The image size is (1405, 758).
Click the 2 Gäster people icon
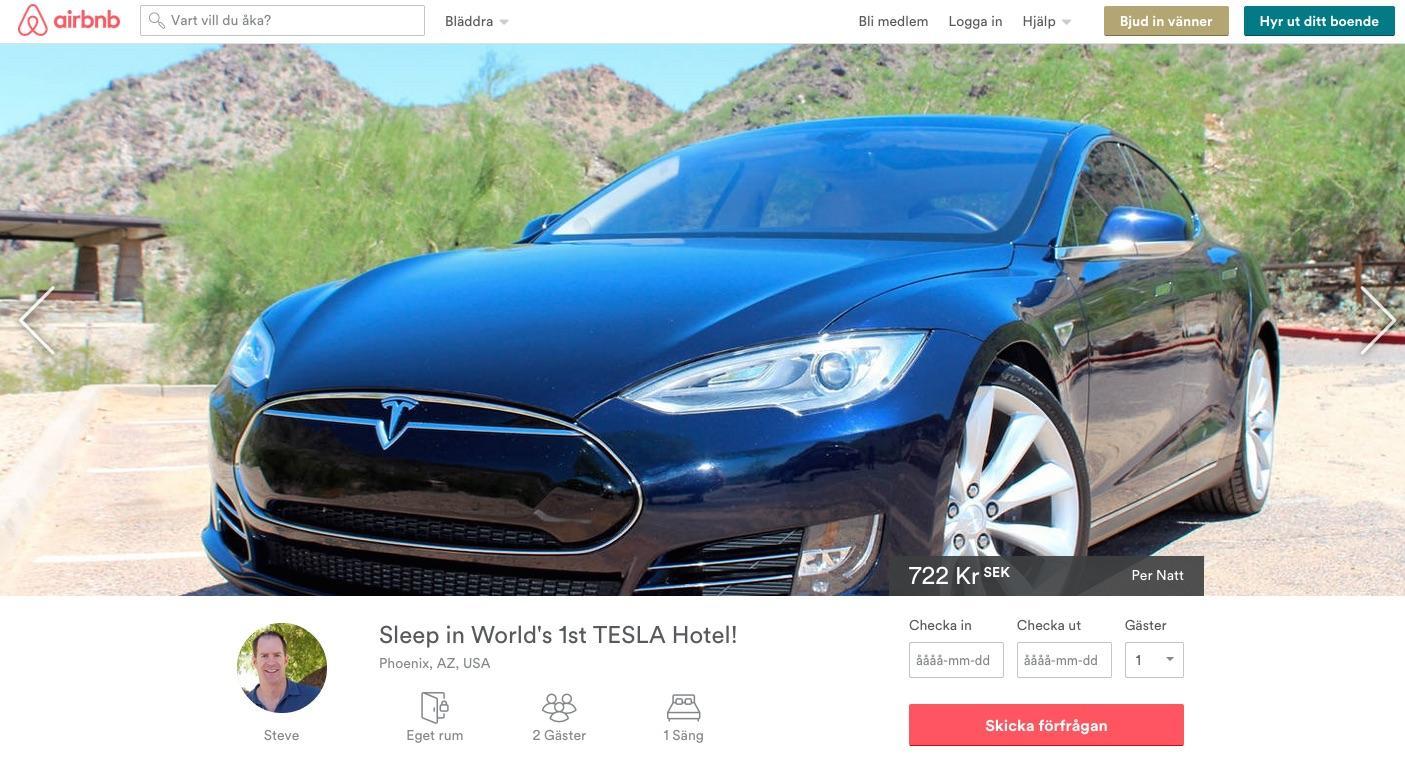coord(559,707)
